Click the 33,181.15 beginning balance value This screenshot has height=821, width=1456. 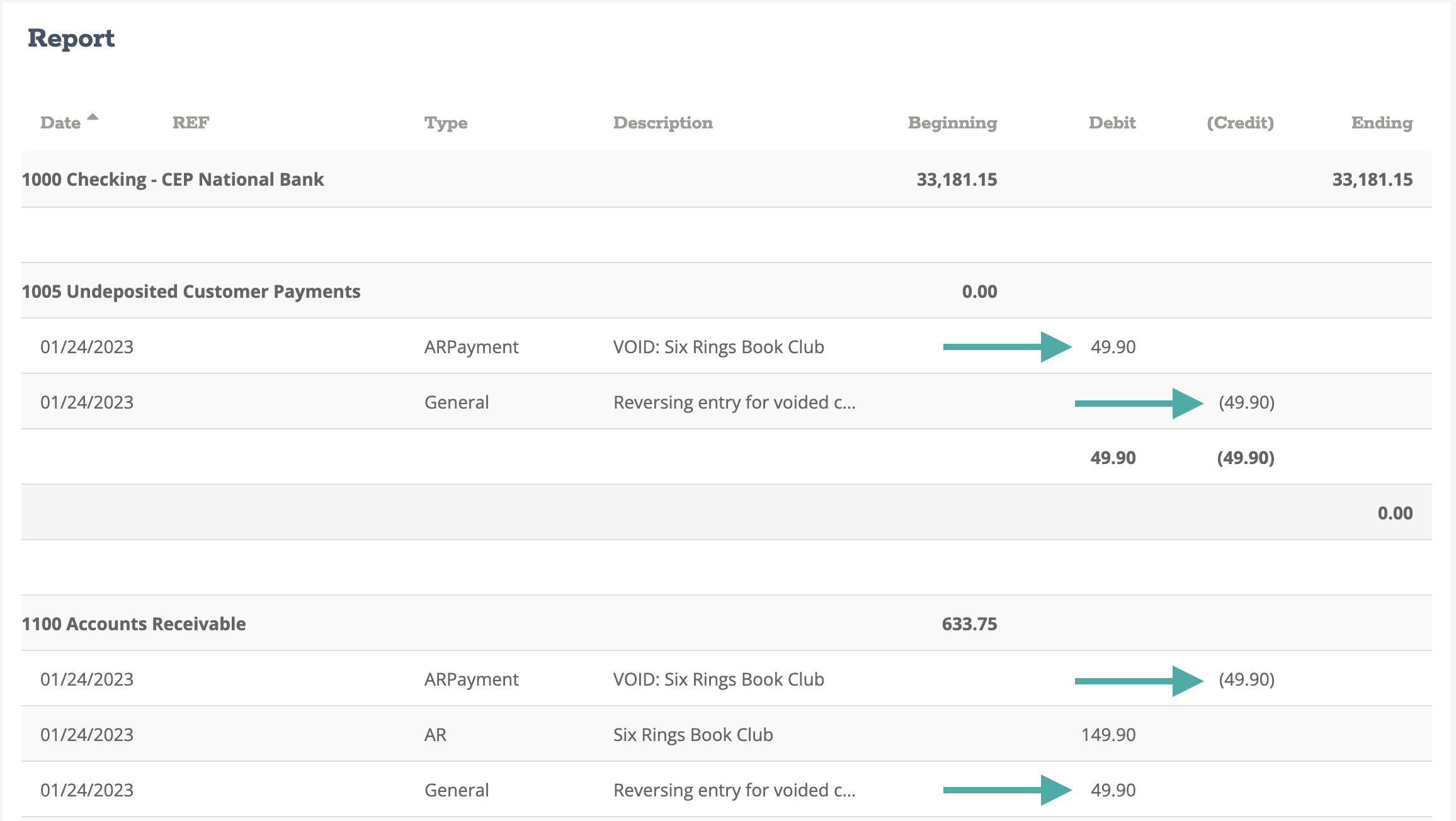957,179
